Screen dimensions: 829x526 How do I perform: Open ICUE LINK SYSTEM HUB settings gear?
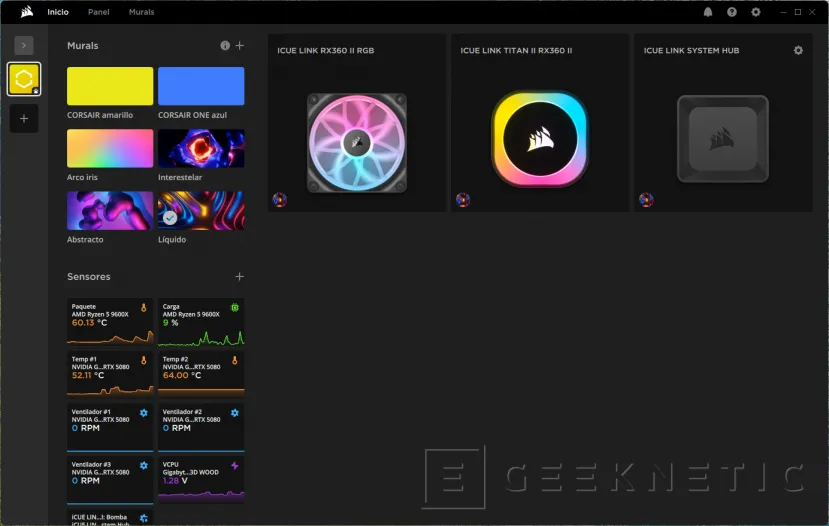point(798,50)
